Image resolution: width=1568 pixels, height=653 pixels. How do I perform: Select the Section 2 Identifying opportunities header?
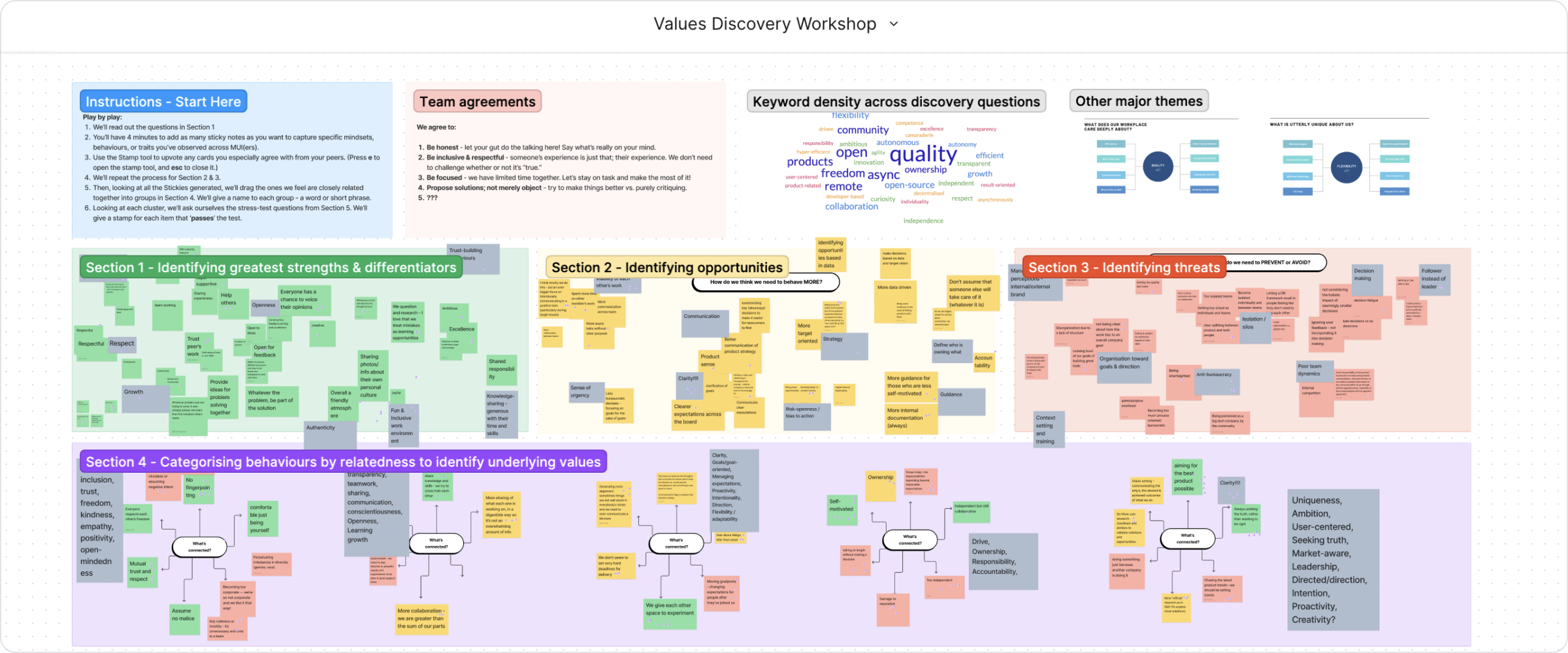[x=666, y=267]
